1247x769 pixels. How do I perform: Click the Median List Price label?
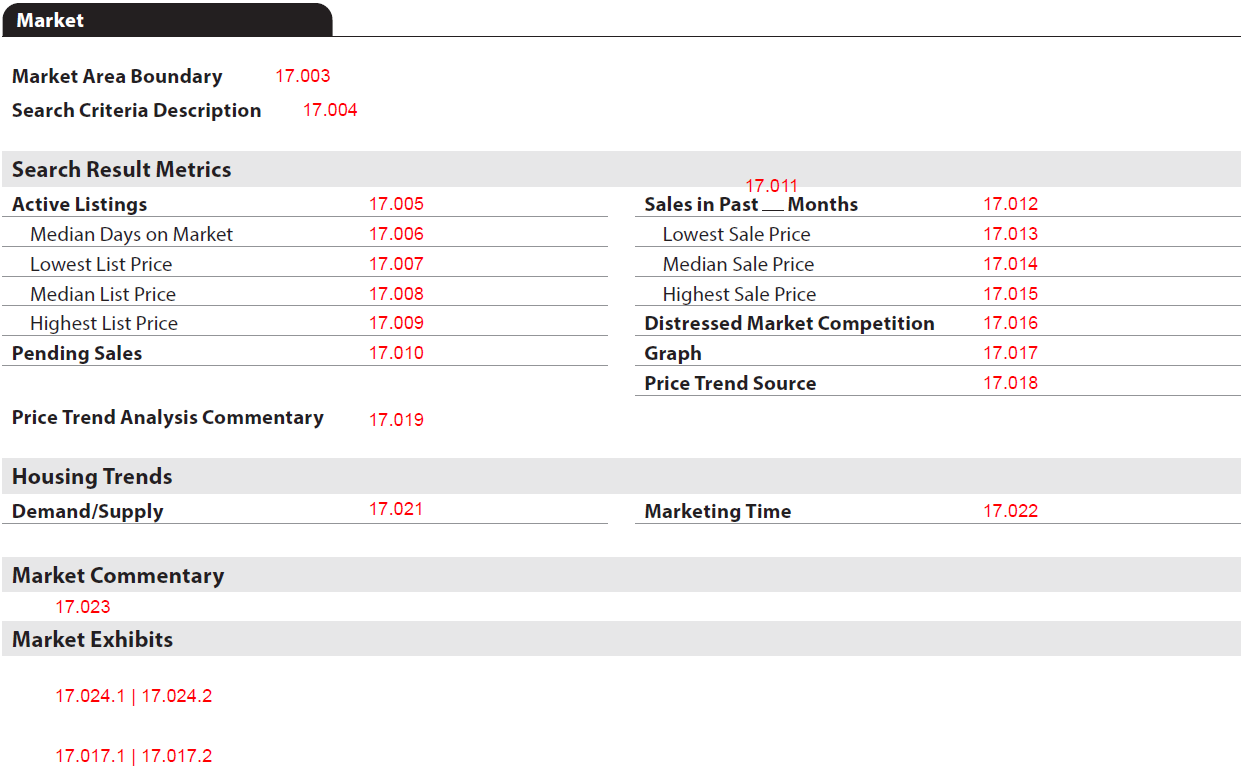click(x=103, y=294)
